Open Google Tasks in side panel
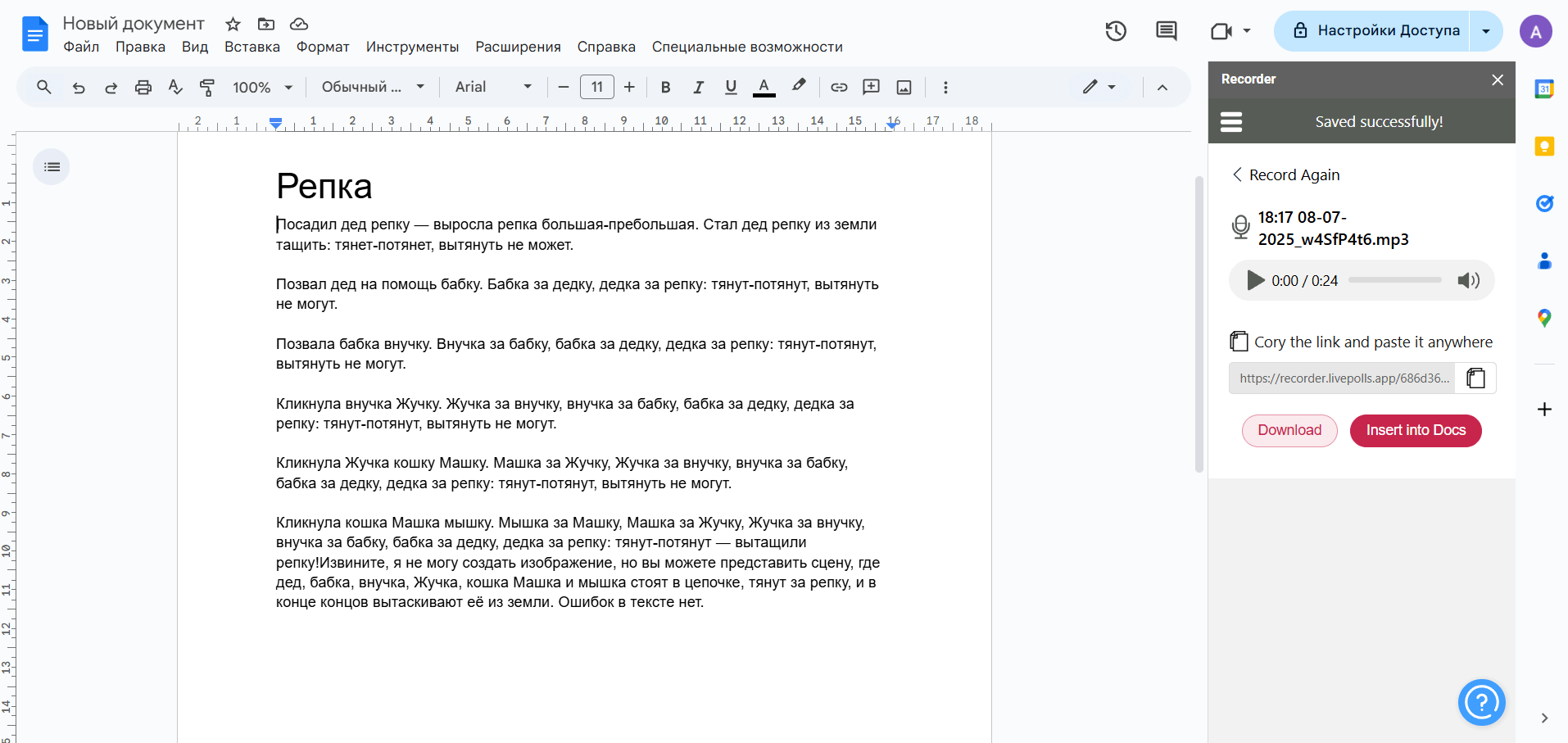Image resolution: width=1568 pixels, height=743 pixels. point(1544,203)
